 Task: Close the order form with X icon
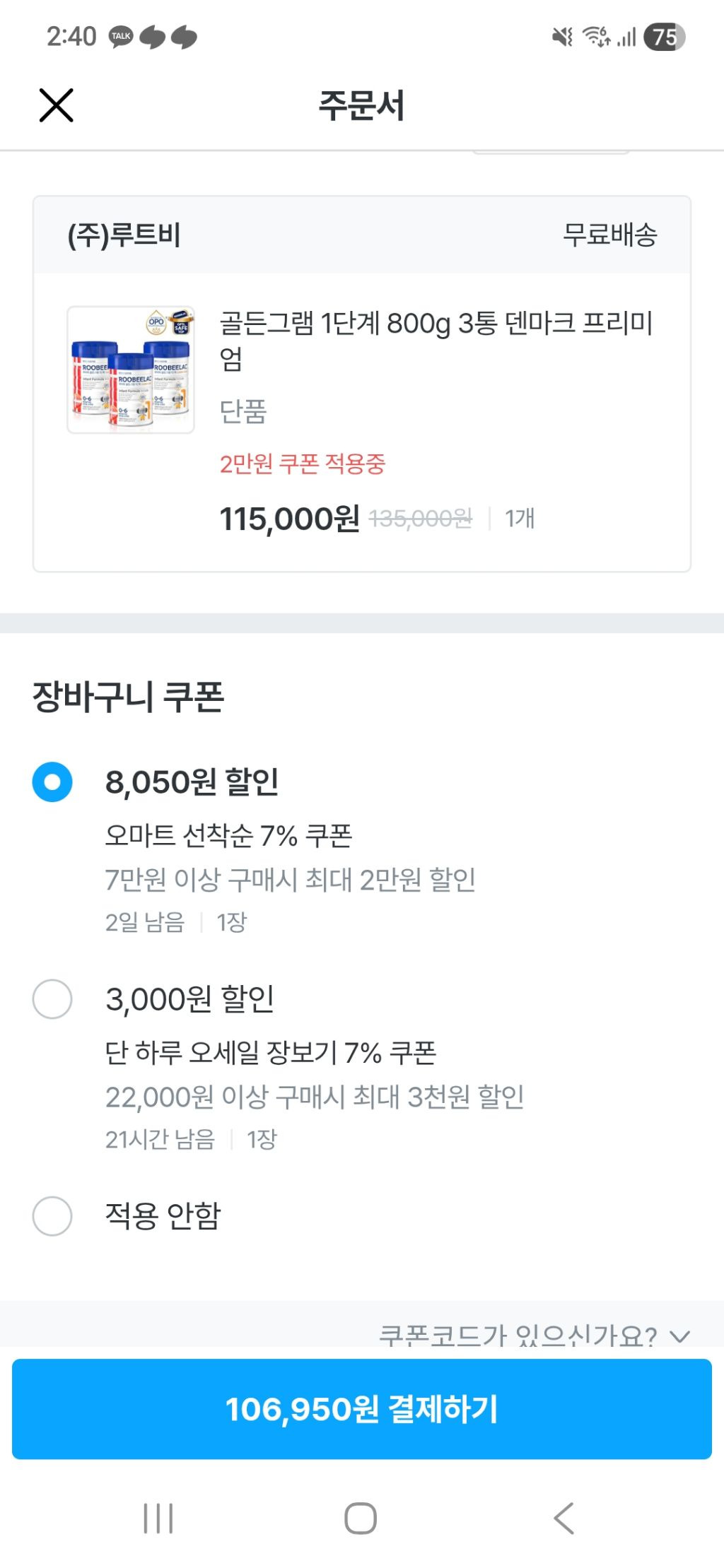[x=56, y=105]
